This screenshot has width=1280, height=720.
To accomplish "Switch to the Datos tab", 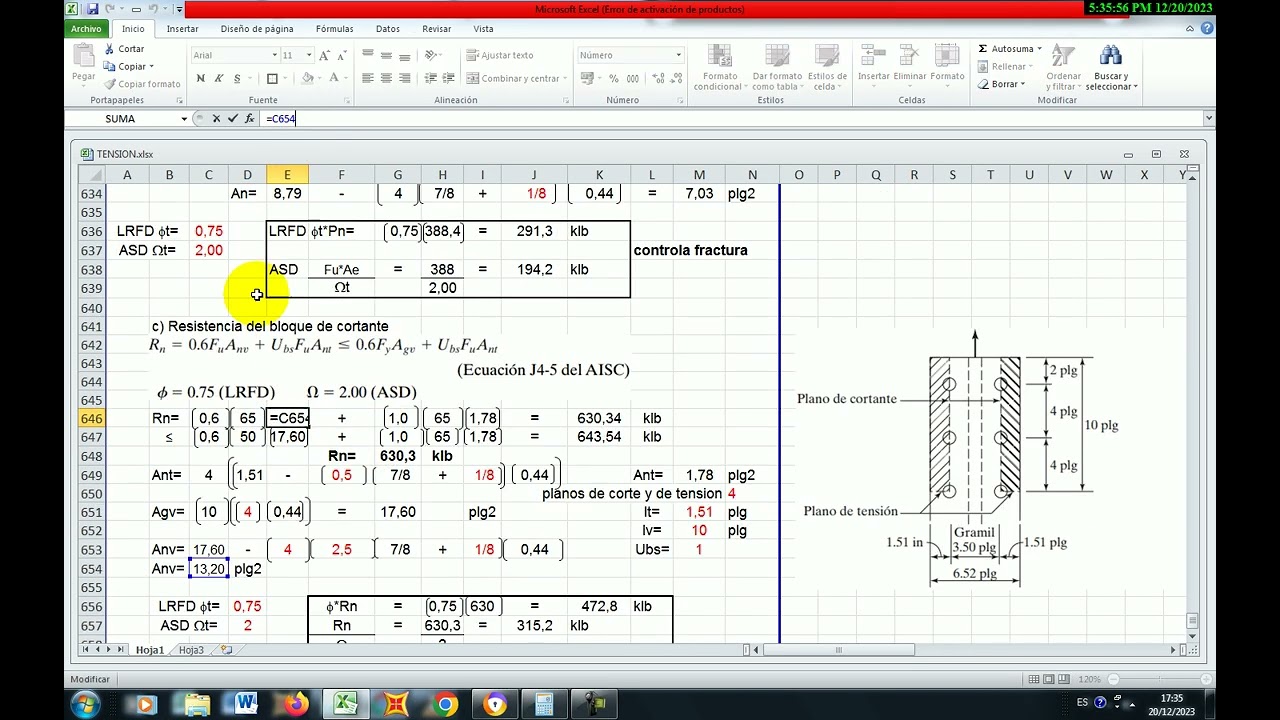I will coord(387,29).
